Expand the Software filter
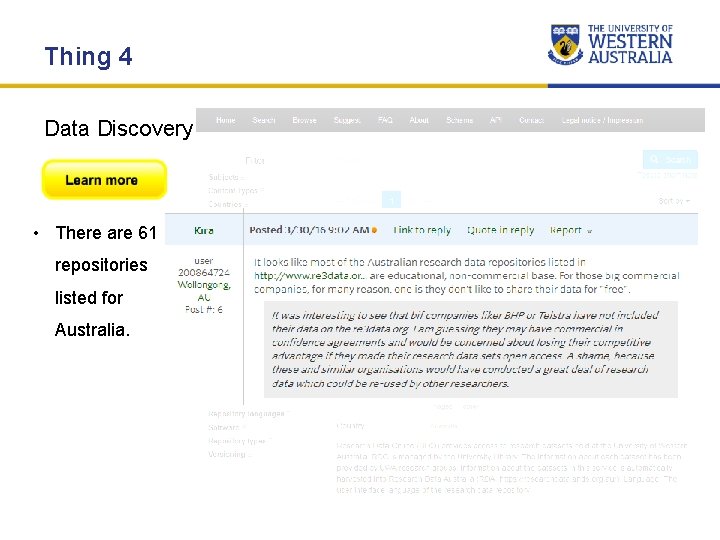The width and height of the screenshot is (720, 540). [227, 428]
